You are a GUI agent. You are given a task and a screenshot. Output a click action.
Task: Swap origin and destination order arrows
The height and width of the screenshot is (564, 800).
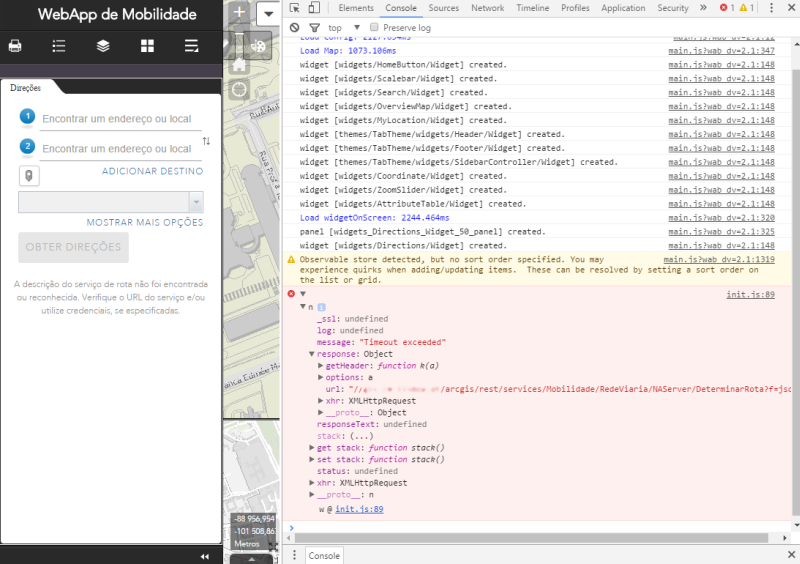pos(206,141)
